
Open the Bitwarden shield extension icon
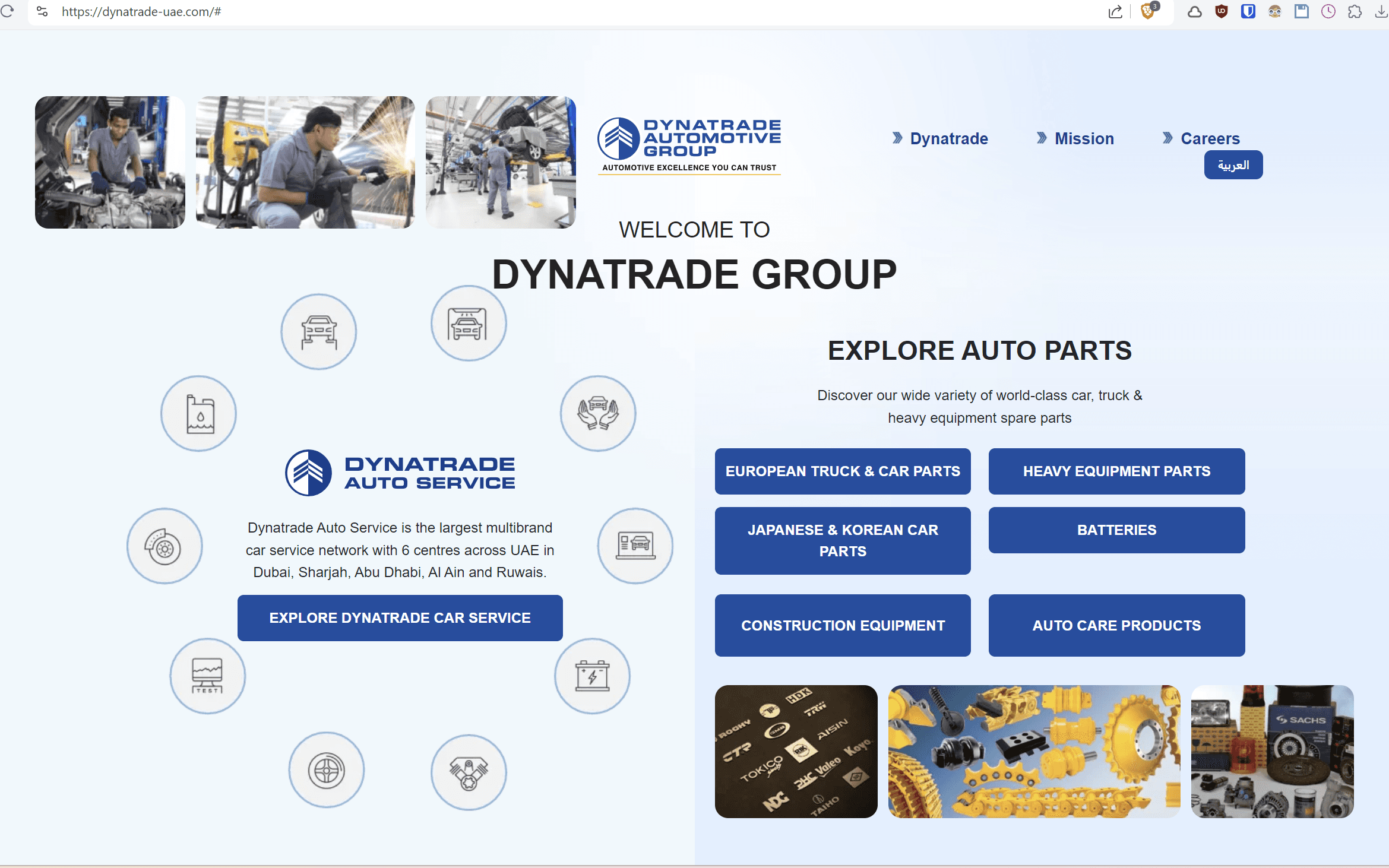tap(1248, 11)
